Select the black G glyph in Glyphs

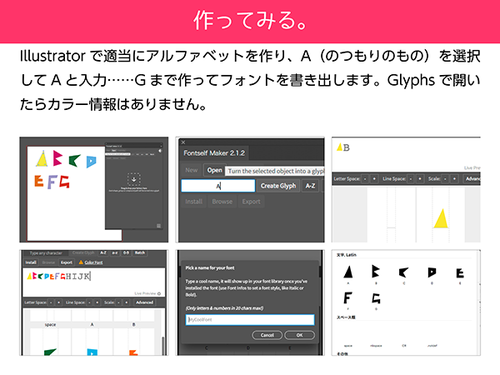[x=376, y=298]
